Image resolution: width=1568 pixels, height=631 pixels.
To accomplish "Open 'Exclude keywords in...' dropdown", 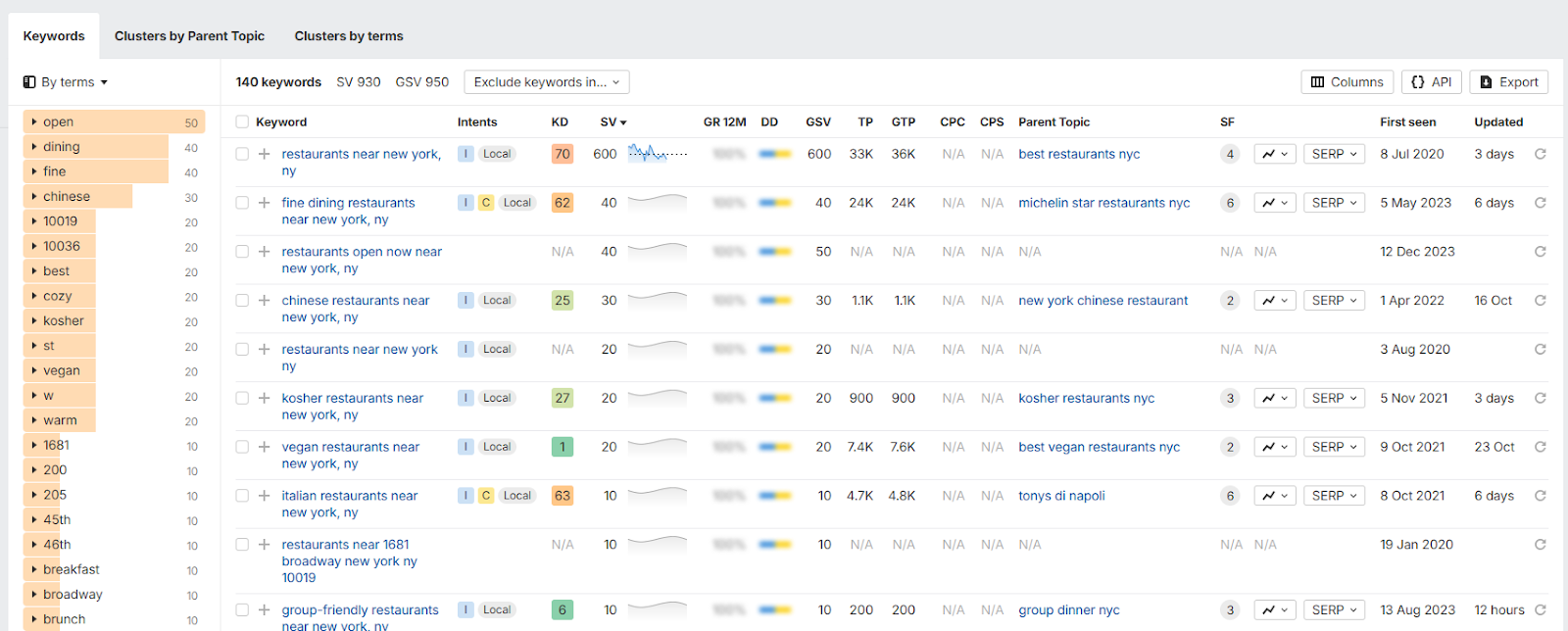I will [x=547, y=82].
